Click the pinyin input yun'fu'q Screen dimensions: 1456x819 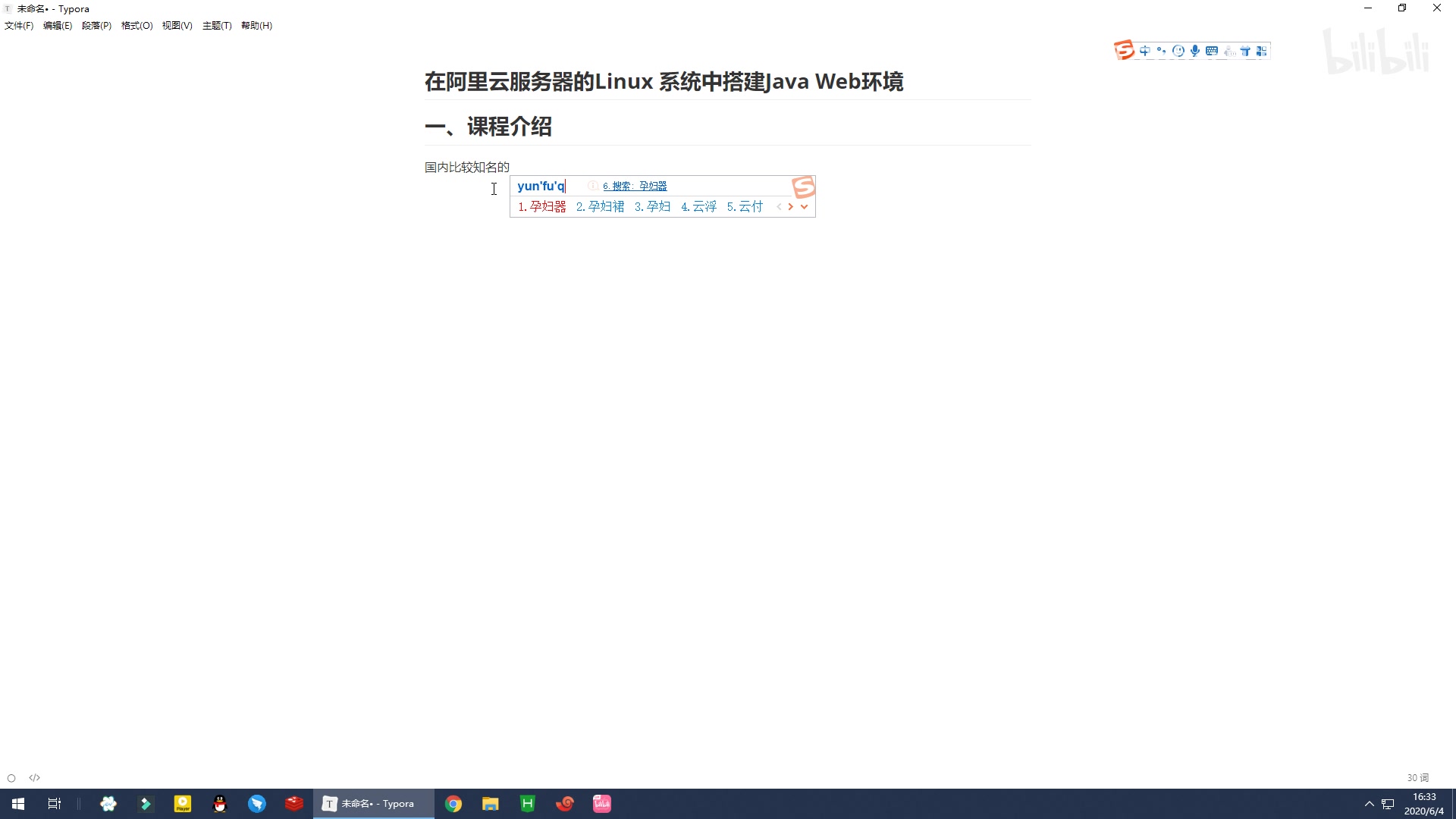[x=541, y=186]
